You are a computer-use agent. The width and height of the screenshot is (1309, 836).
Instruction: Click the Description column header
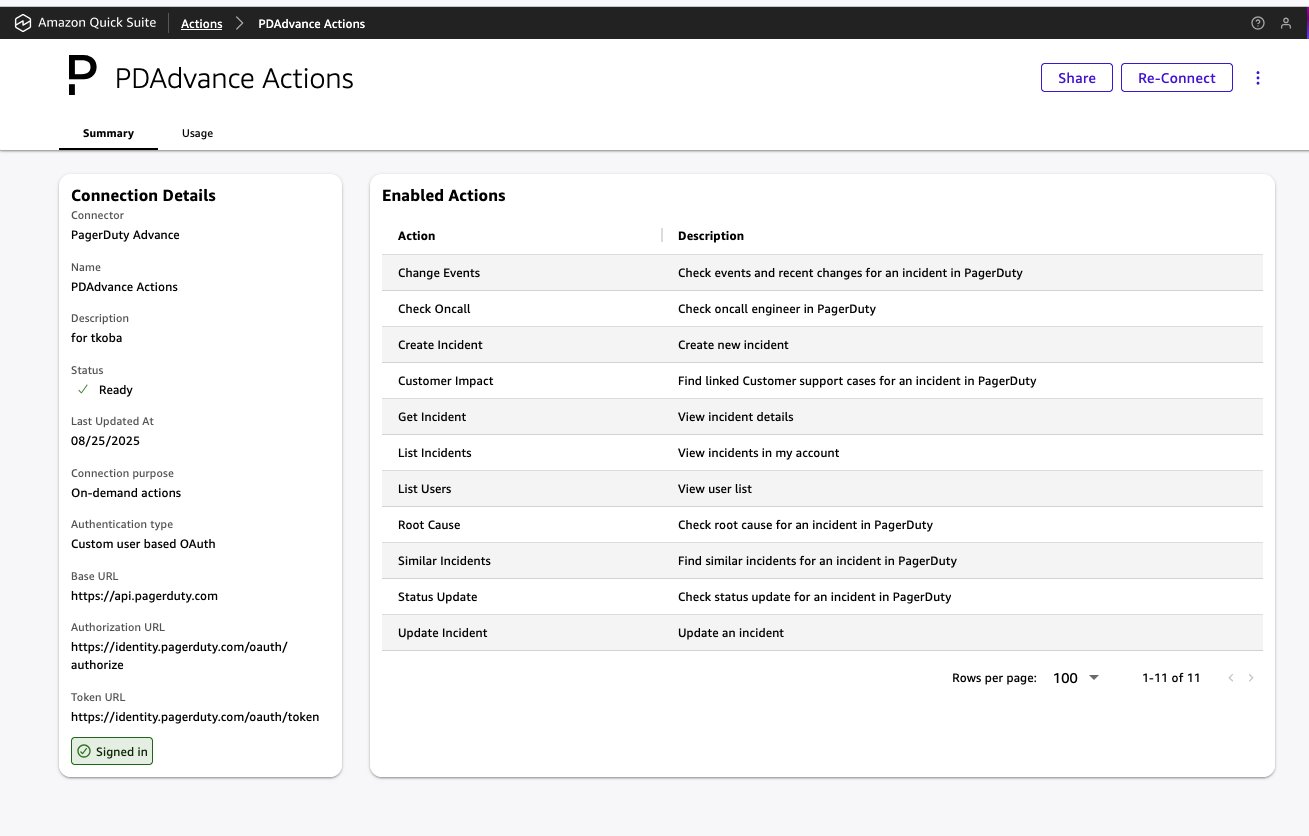click(x=710, y=236)
